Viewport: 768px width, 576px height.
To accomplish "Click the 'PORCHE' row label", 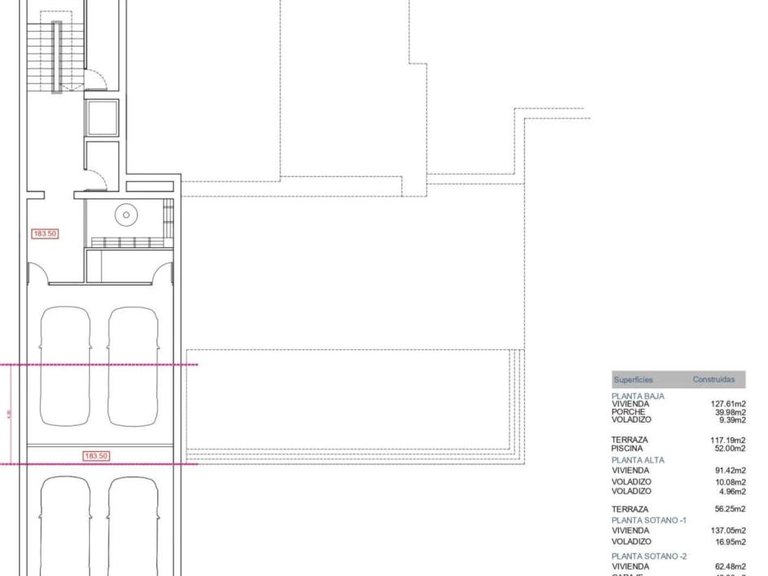I will [628, 412].
